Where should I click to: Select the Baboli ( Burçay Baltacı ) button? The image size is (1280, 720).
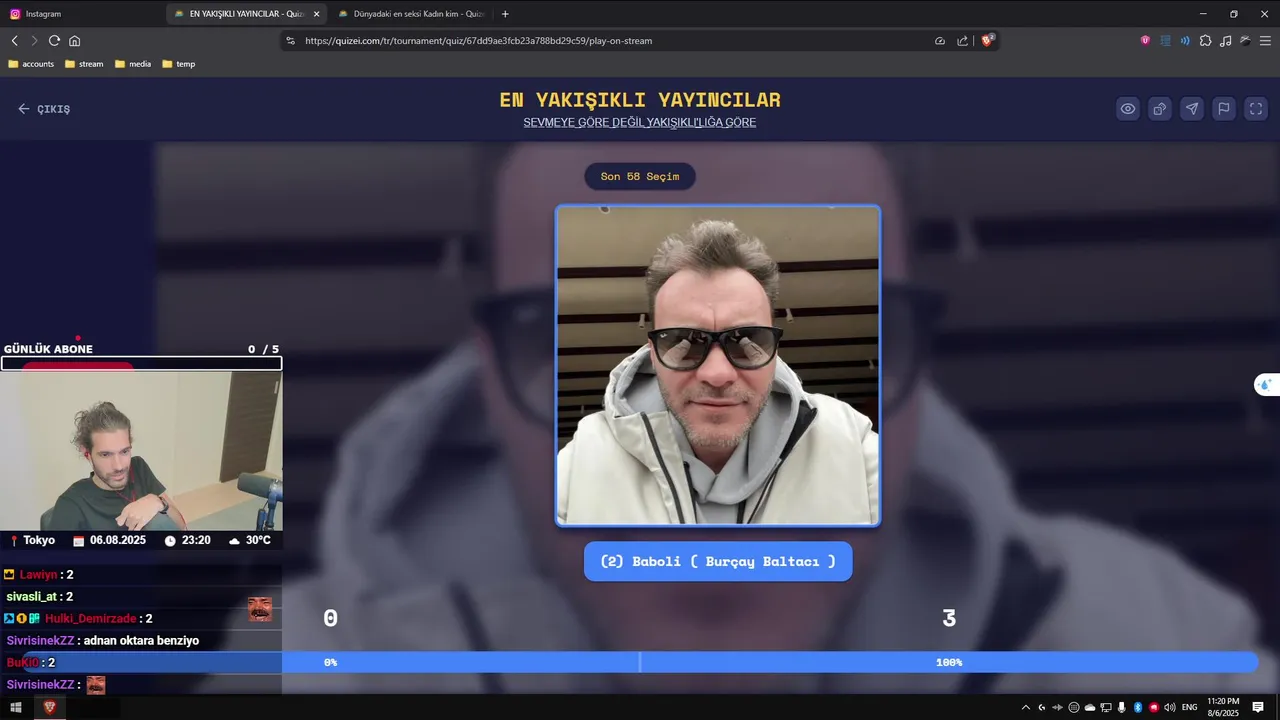pyautogui.click(x=718, y=561)
